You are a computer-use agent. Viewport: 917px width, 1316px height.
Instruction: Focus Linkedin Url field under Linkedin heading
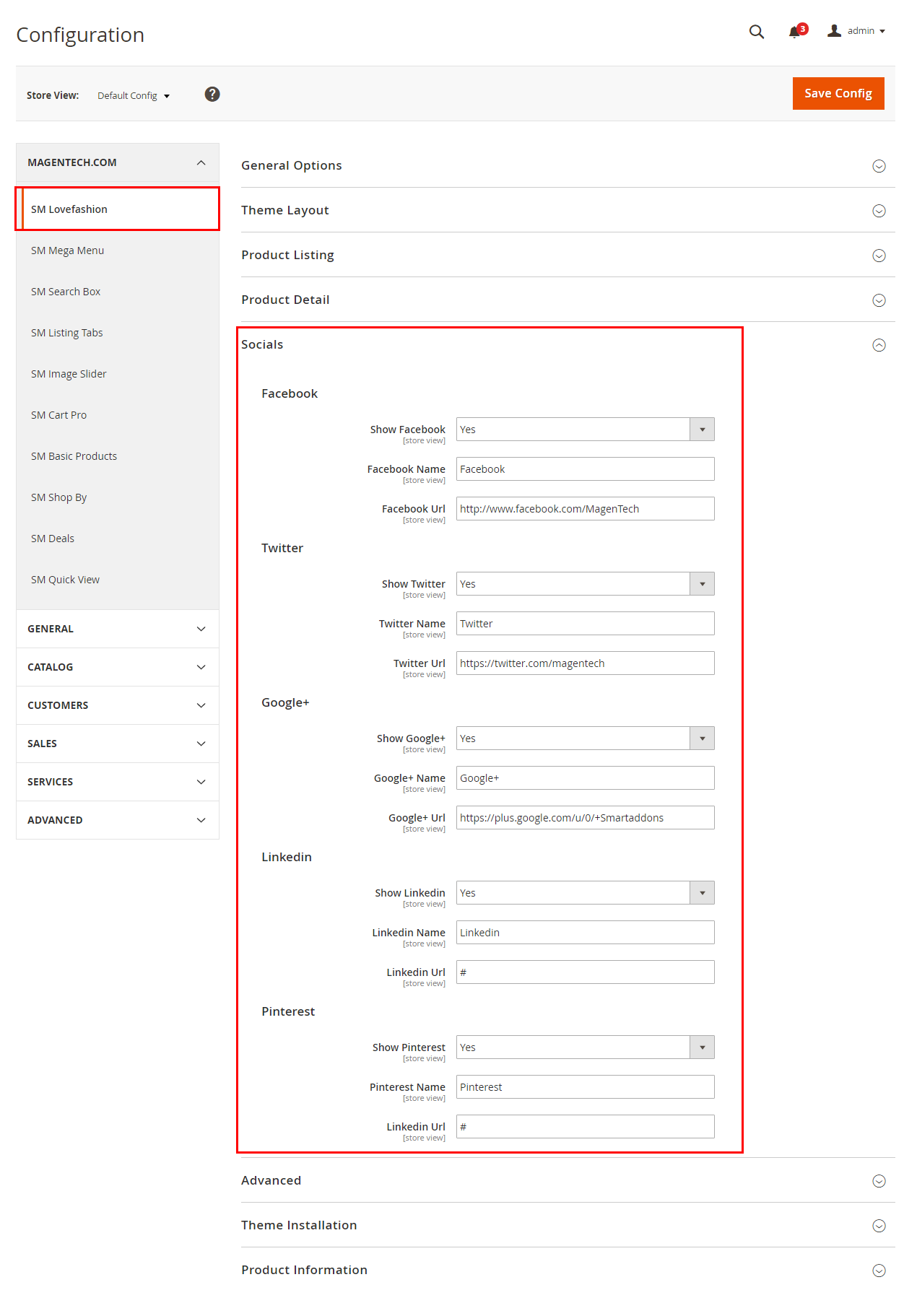tap(586, 972)
